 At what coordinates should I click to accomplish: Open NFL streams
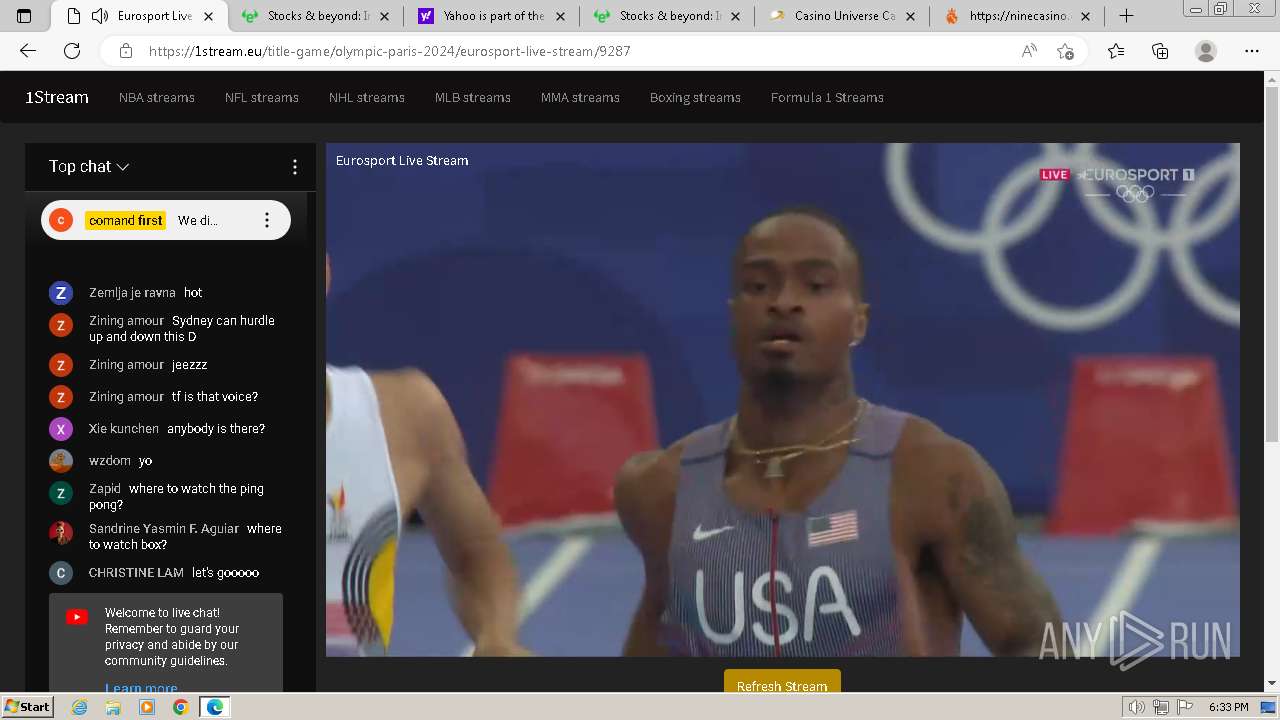(262, 97)
